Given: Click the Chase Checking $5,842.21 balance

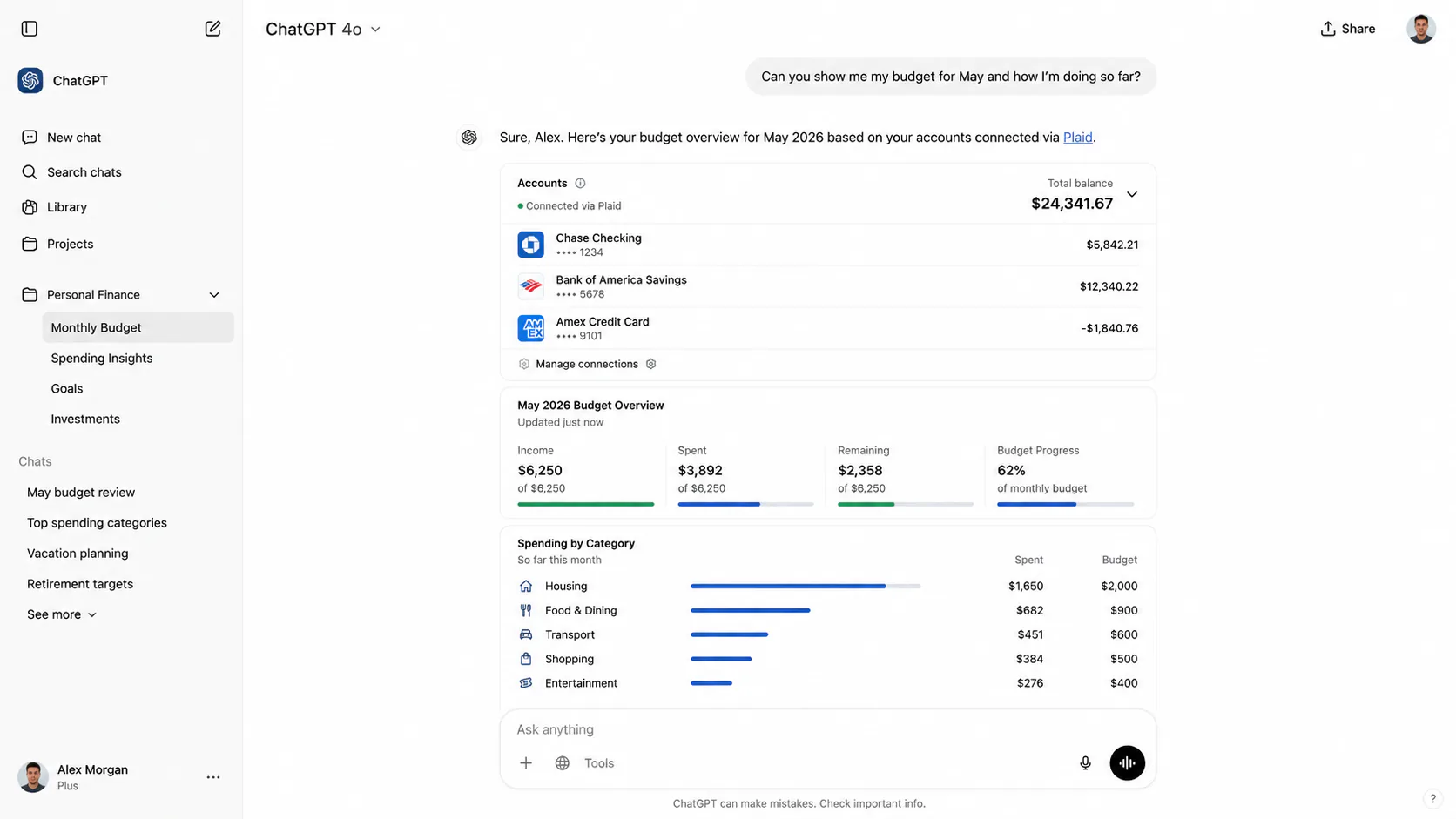Looking at the screenshot, I should (x=1112, y=245).
